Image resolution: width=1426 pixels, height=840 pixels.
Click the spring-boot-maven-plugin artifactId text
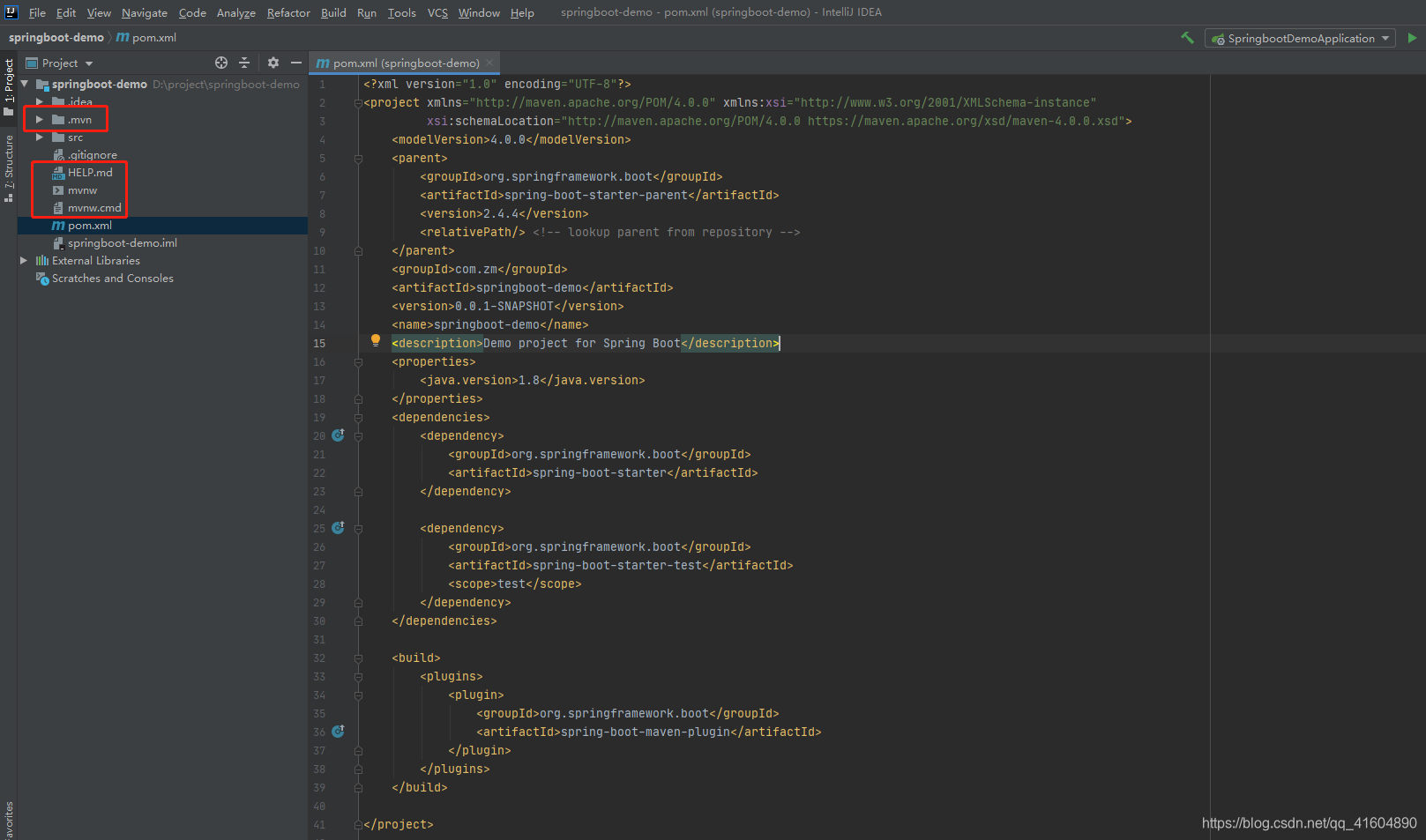point(646,732)
